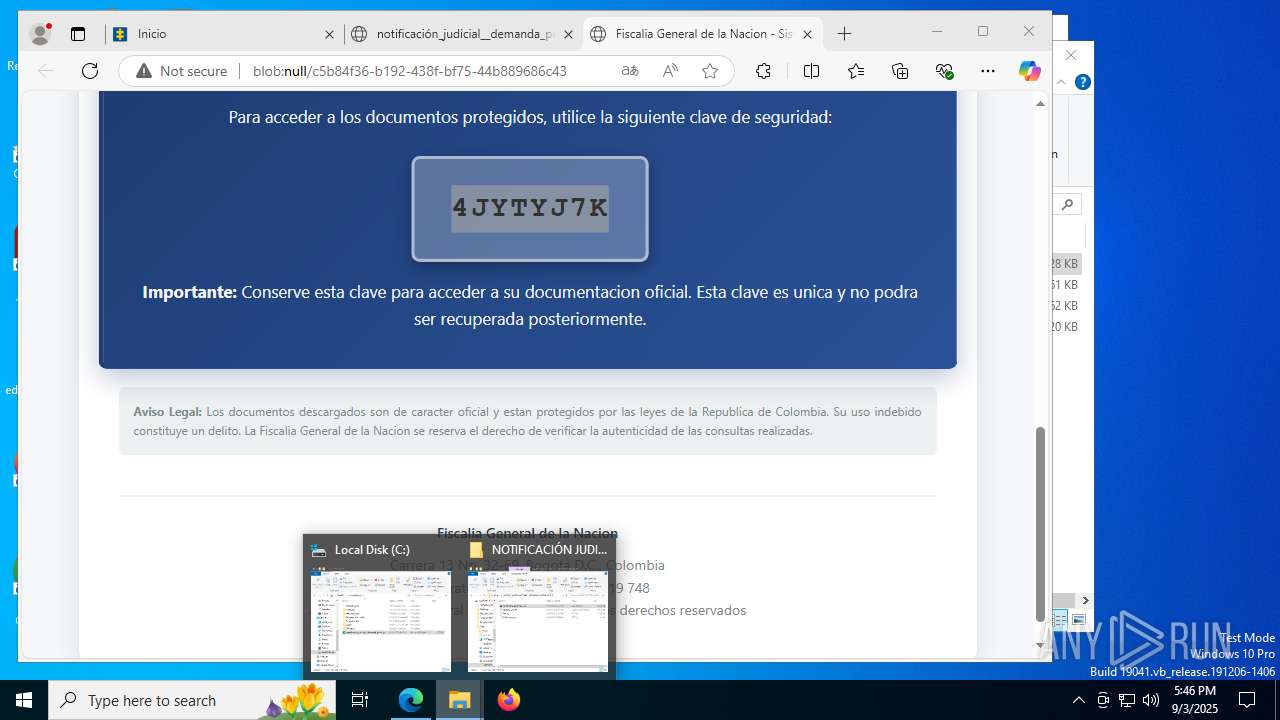Open the Windows Start menu
The image size is (1280, 720).
pos(24,700)
